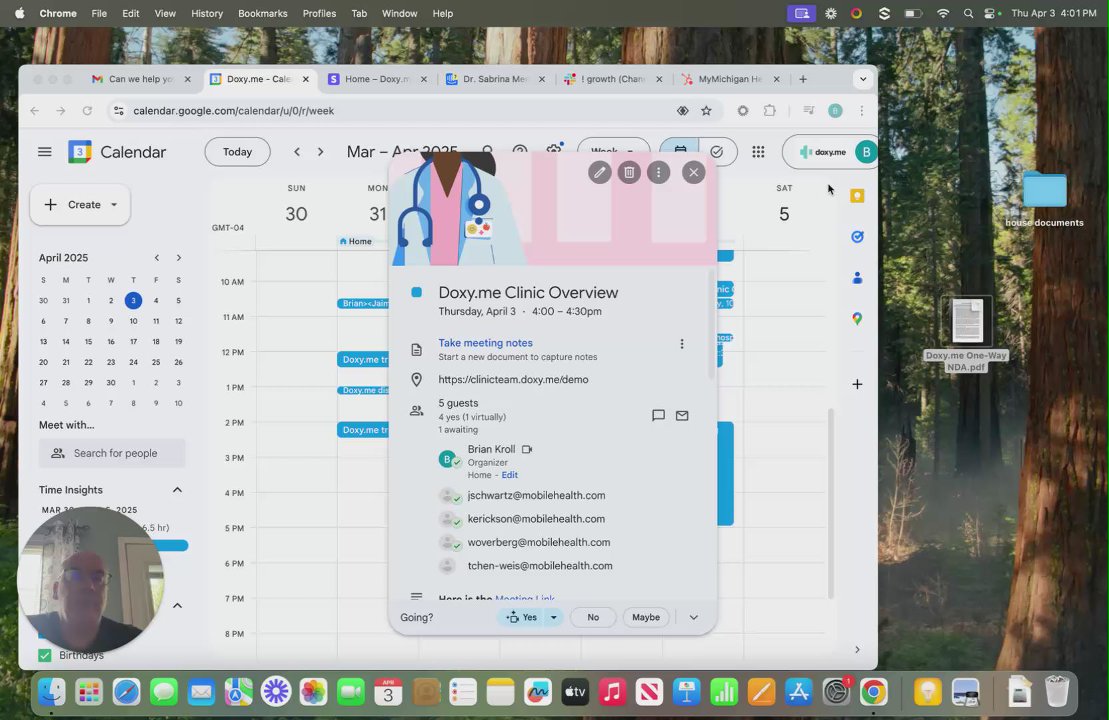
Task: Show the side panel arrow at bottom right
Action: point(857,649)
